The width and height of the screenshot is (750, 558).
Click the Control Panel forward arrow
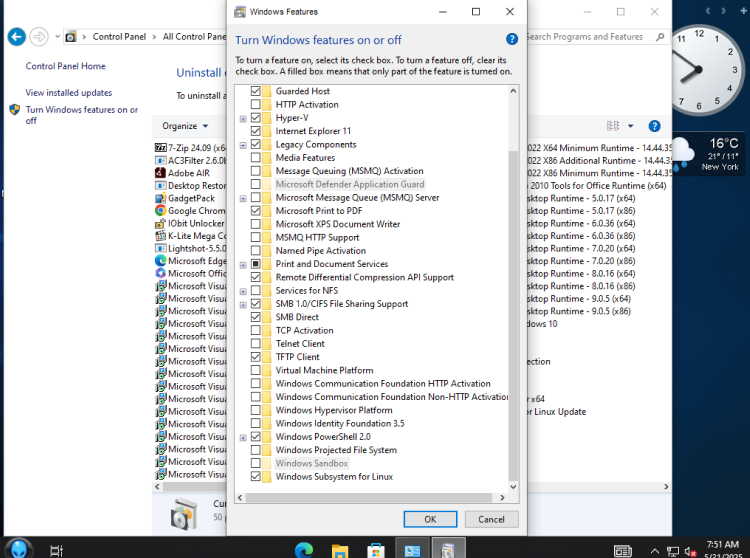click(39, 37)
